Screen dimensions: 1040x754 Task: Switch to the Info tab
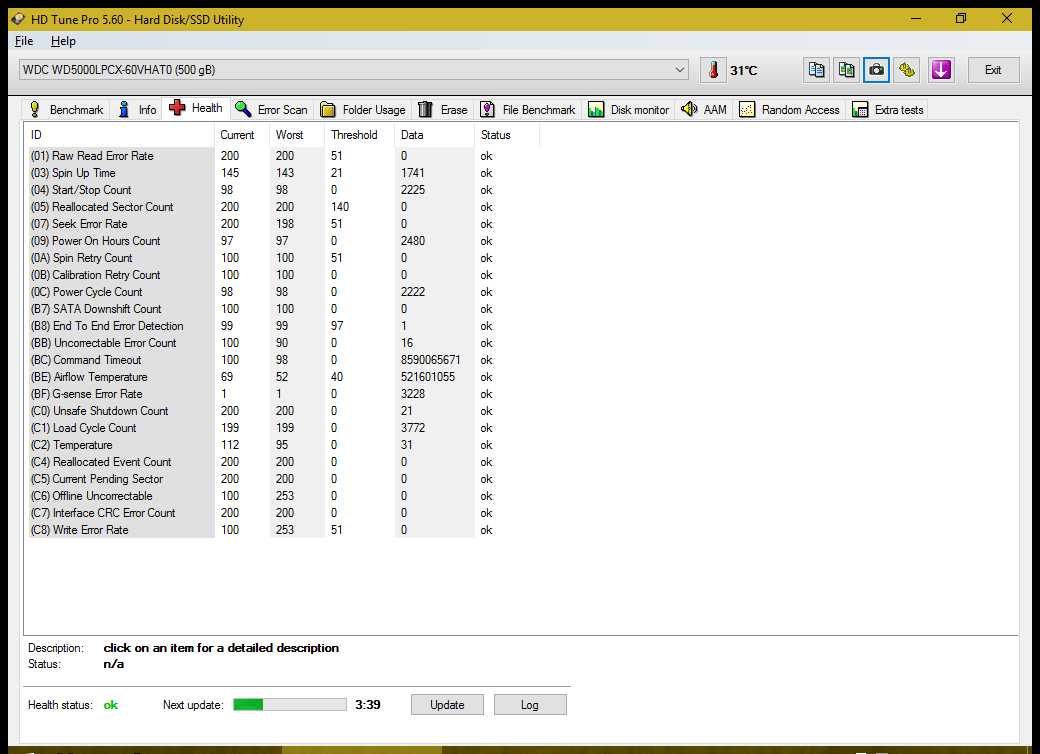click(138, 109)
